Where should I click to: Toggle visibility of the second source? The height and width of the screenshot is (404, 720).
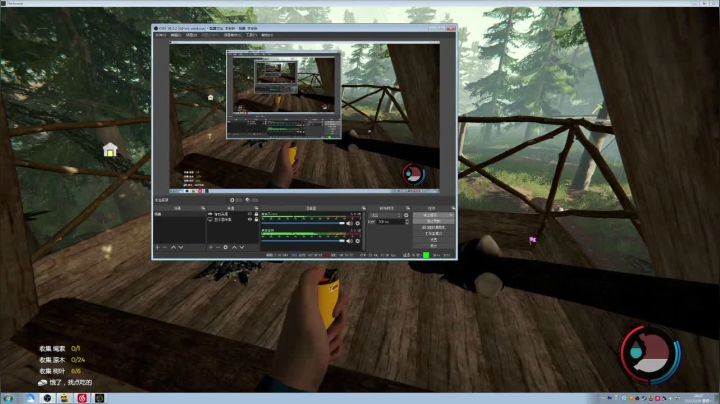(x=250, y=219)
